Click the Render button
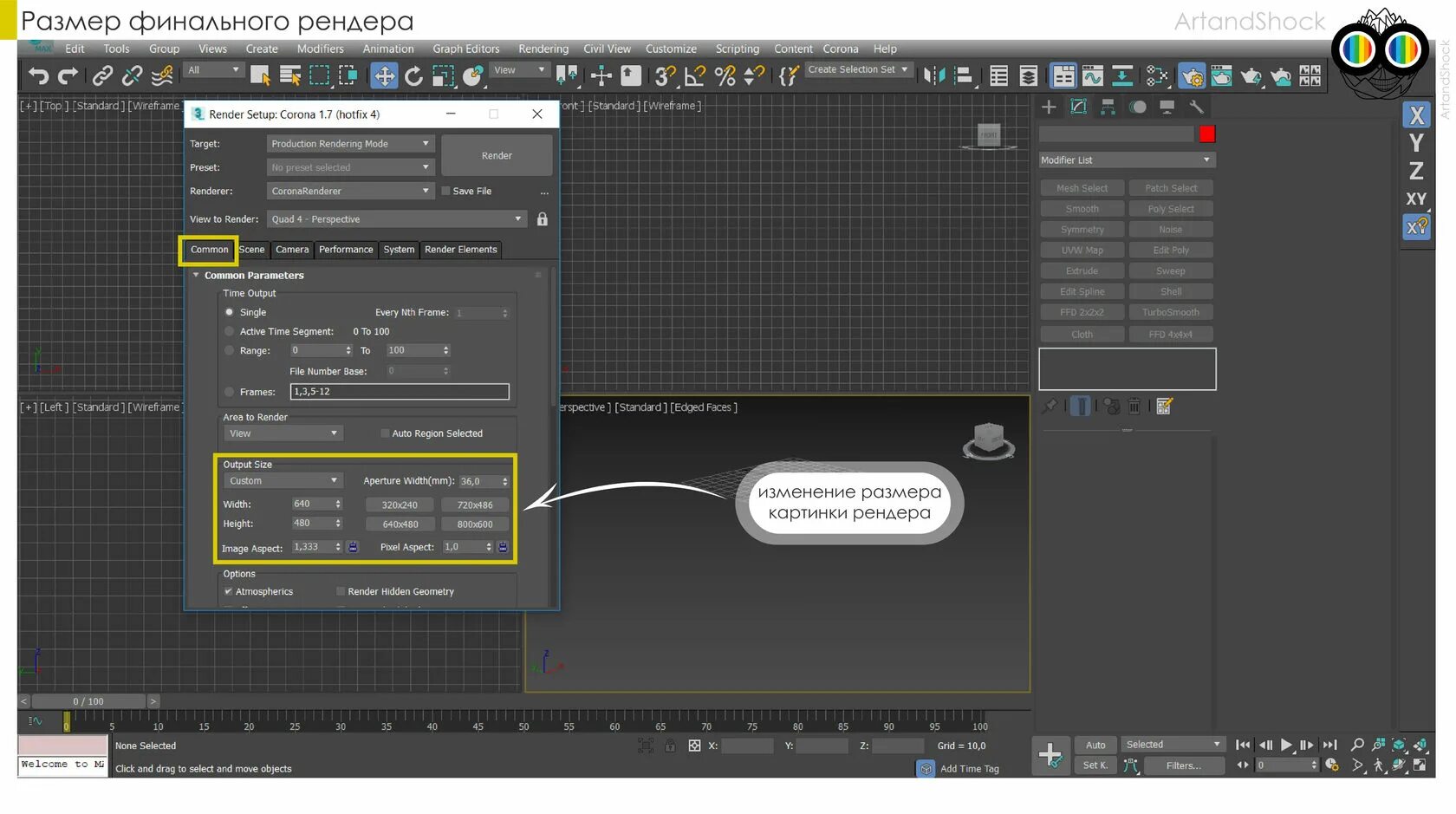Viewport: 1456px width, 814px height. pyautogui.click(x=497, y=156)
